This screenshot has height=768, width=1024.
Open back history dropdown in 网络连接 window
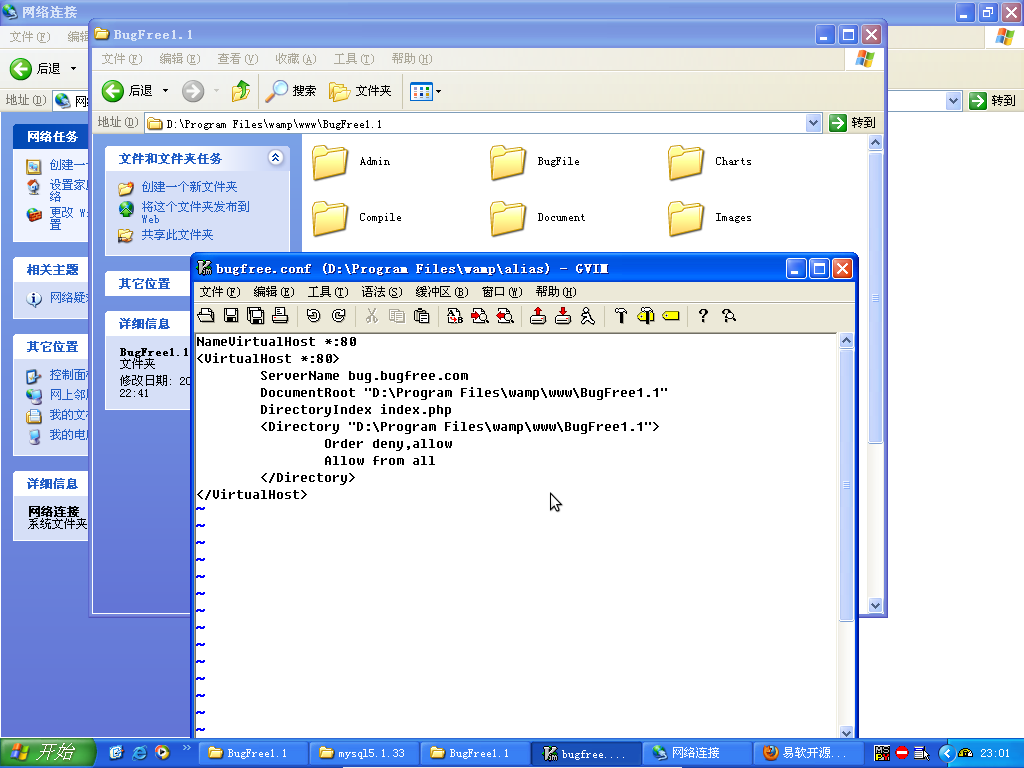[73, 68]
